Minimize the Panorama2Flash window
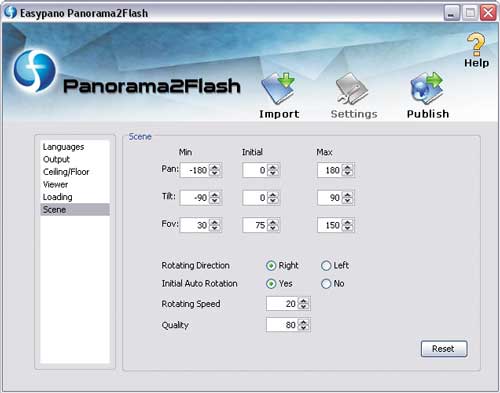 click(x=452, y=13)
